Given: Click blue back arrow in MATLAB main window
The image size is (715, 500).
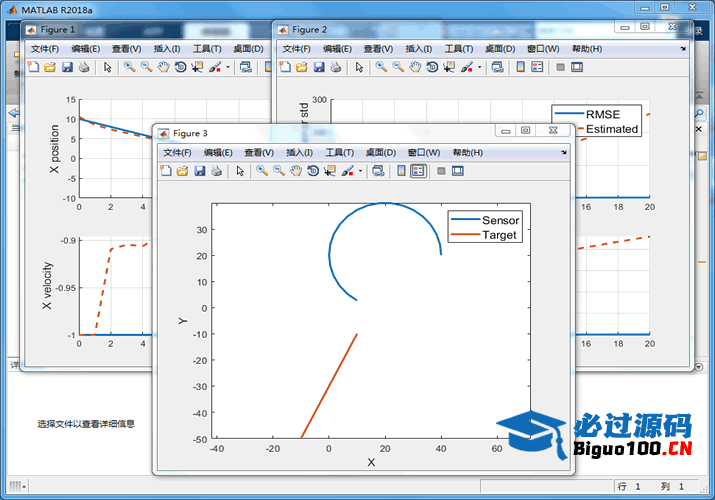Looking at the screenshot, I should [14, 113].
